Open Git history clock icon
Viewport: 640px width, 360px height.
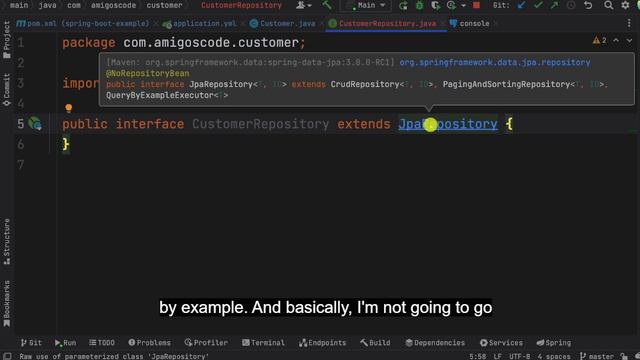571,5
